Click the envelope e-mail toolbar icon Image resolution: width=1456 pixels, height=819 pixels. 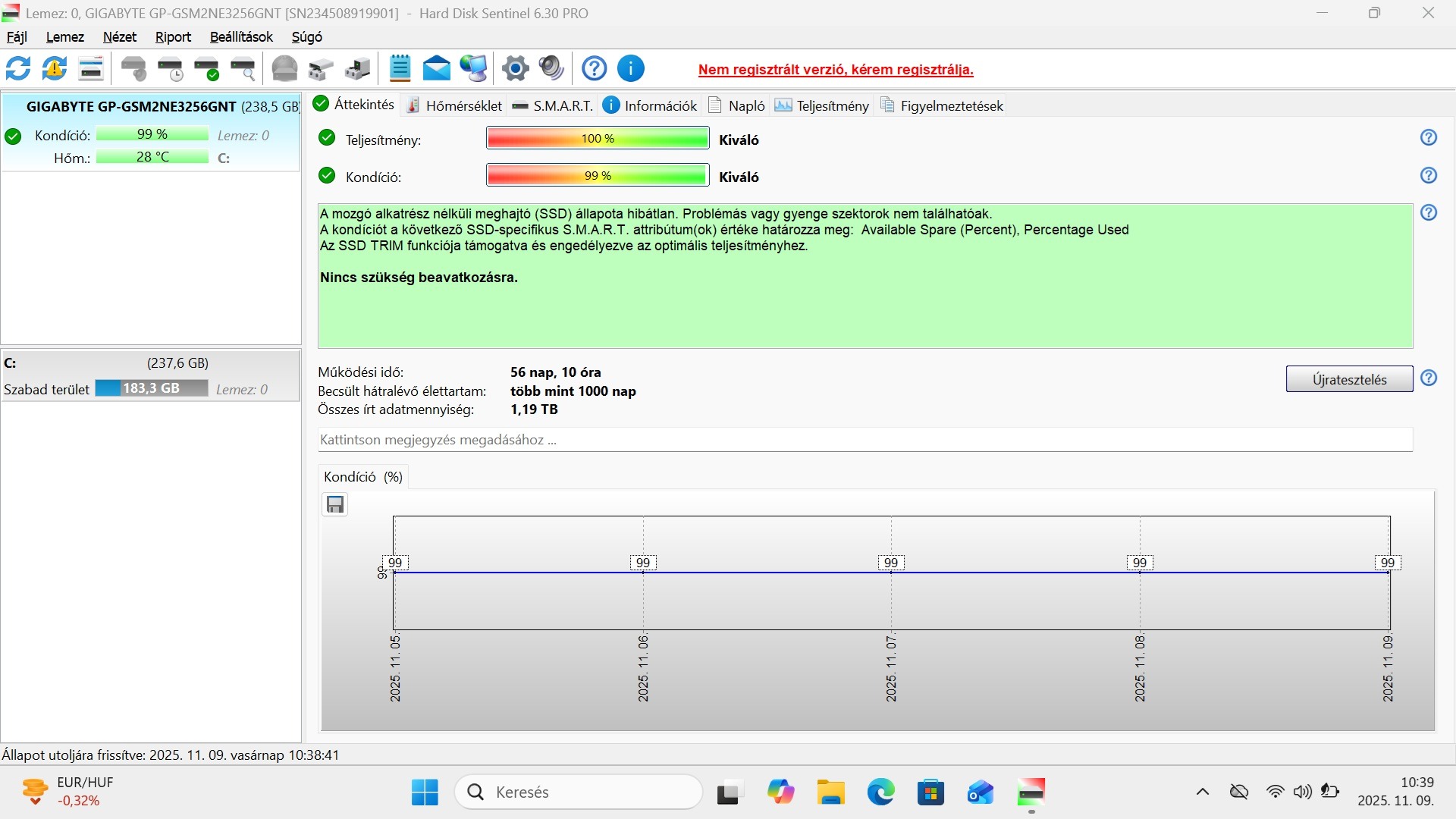tap(436, 68)
